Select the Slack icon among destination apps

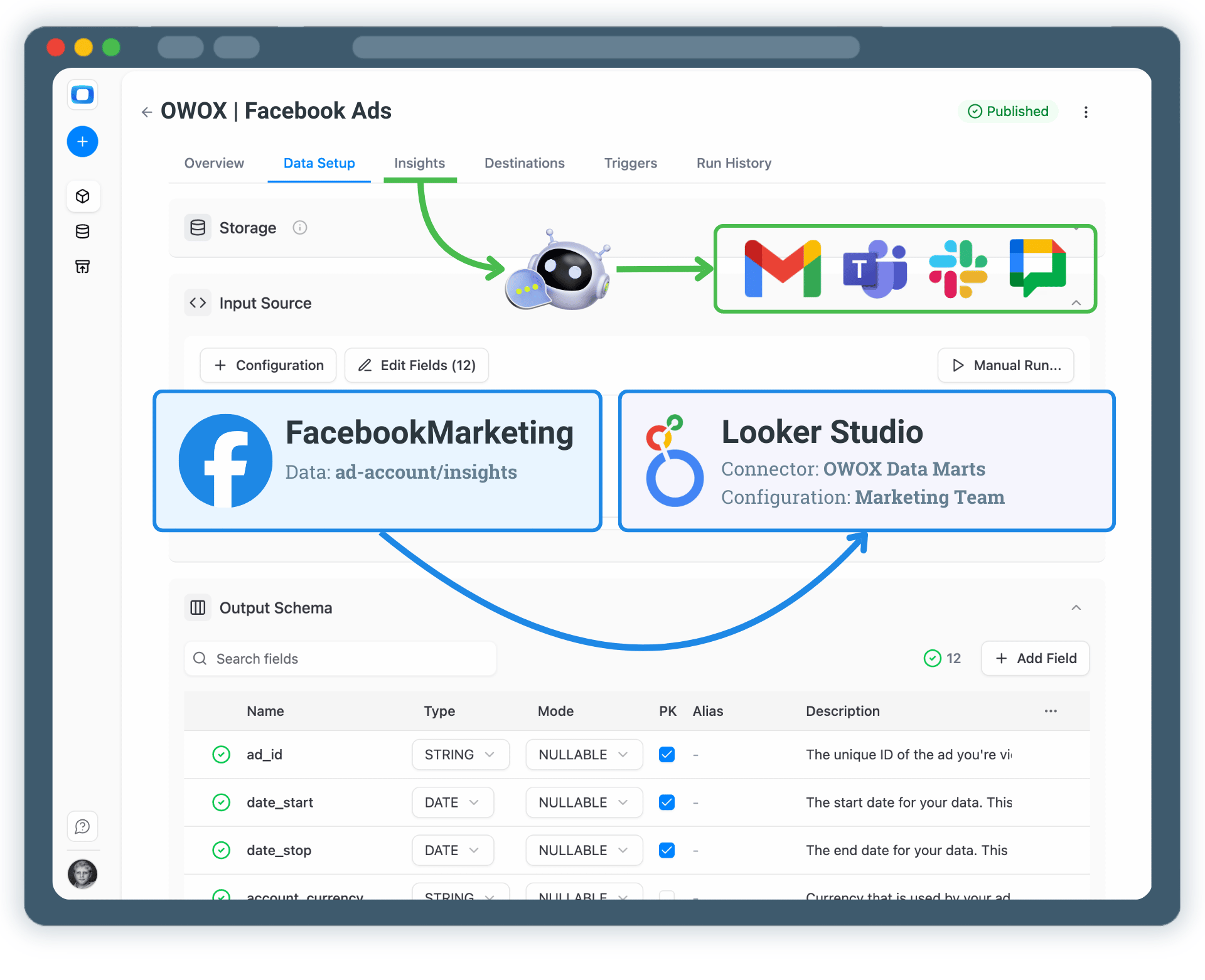956,269
